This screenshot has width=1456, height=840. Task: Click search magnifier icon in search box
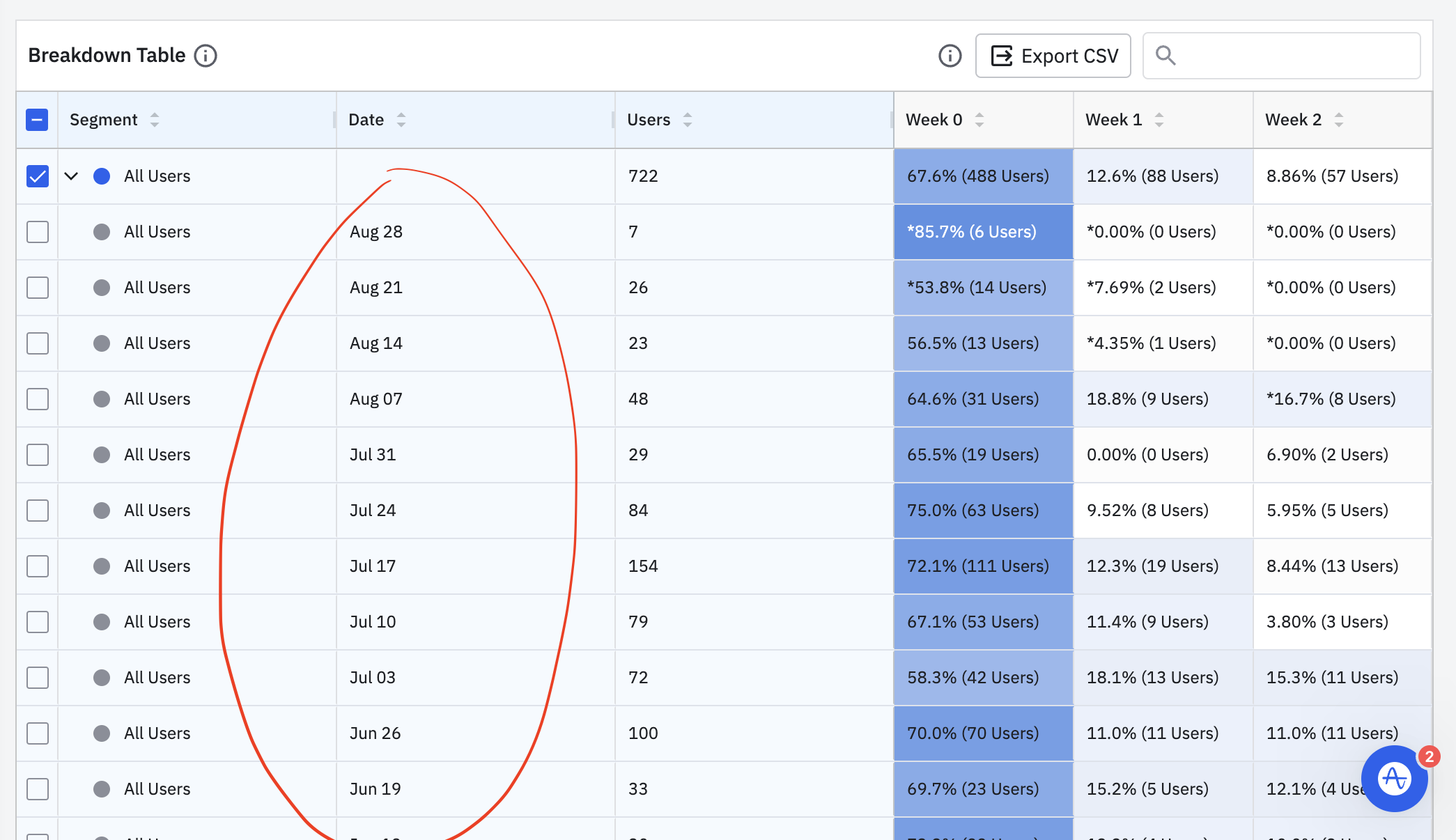[1165, 56]
